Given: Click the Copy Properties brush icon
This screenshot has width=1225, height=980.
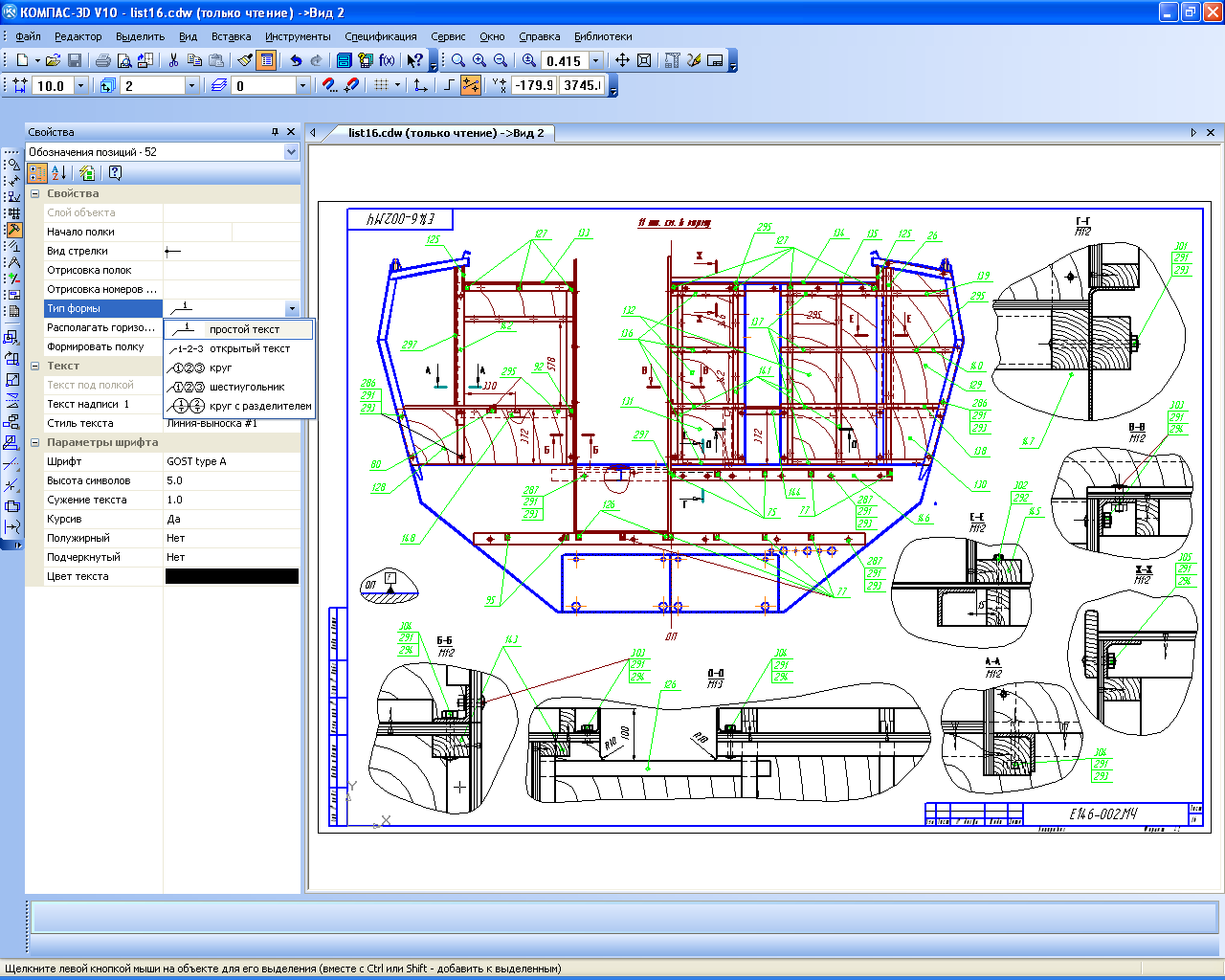Looking at the screenshot, I should click(x=245, y=60).
